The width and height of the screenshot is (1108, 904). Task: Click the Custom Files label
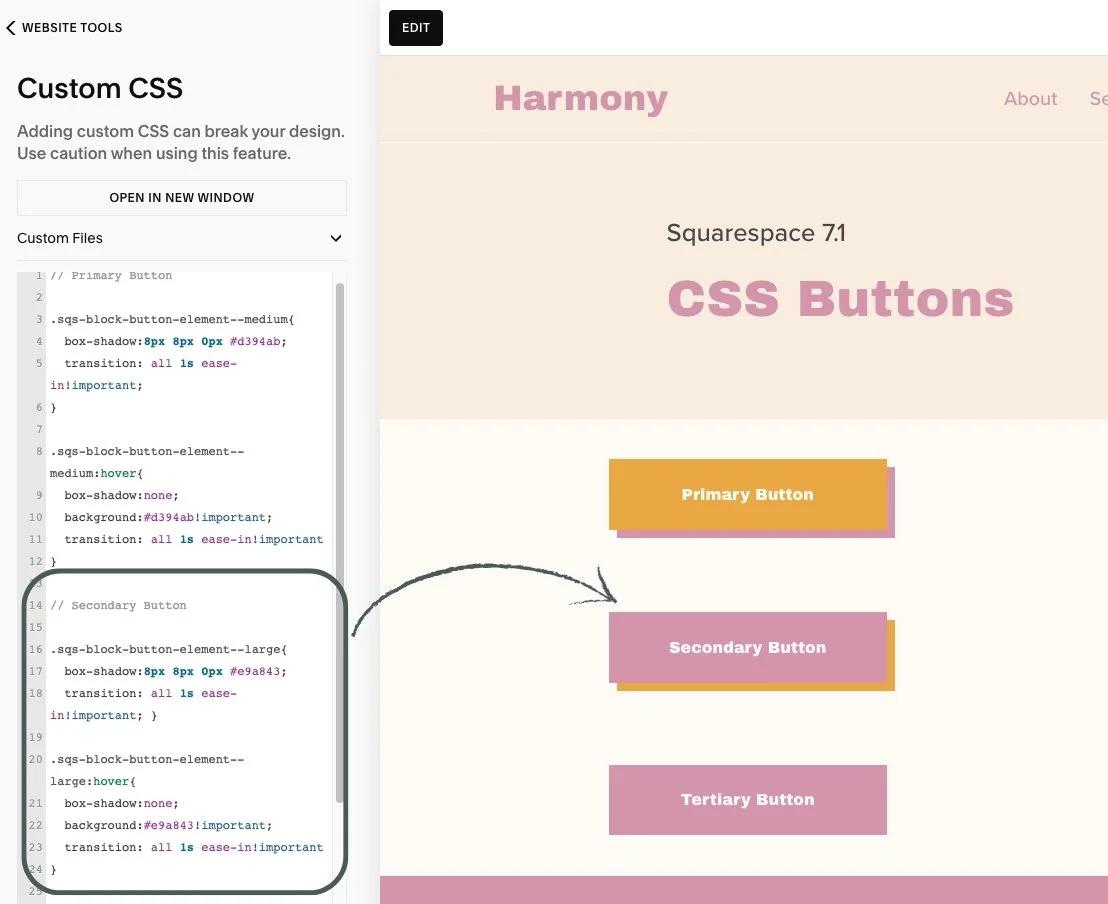(60, 238)
